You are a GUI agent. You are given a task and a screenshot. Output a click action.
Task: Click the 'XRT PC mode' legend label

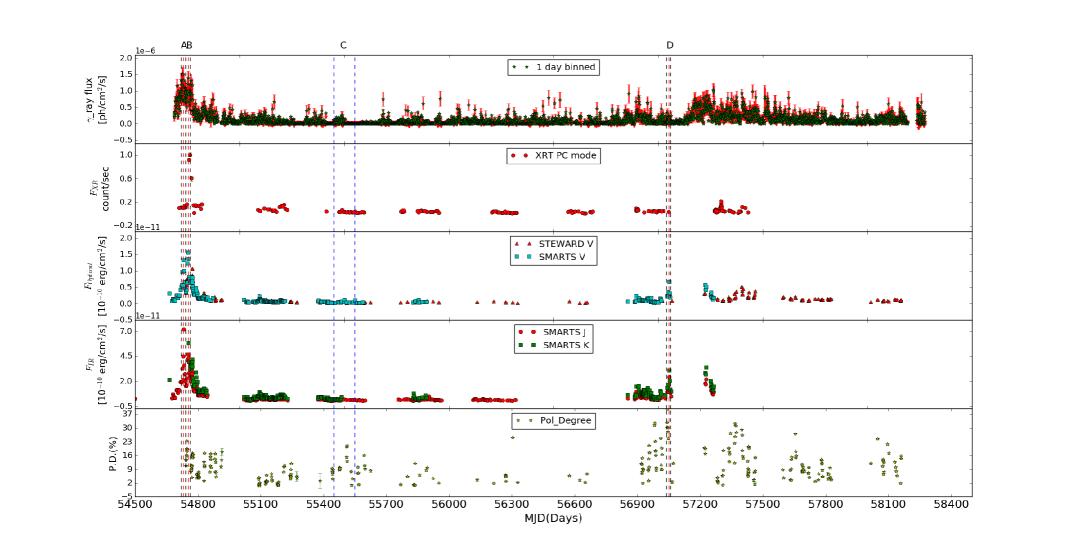coord(567,156)
